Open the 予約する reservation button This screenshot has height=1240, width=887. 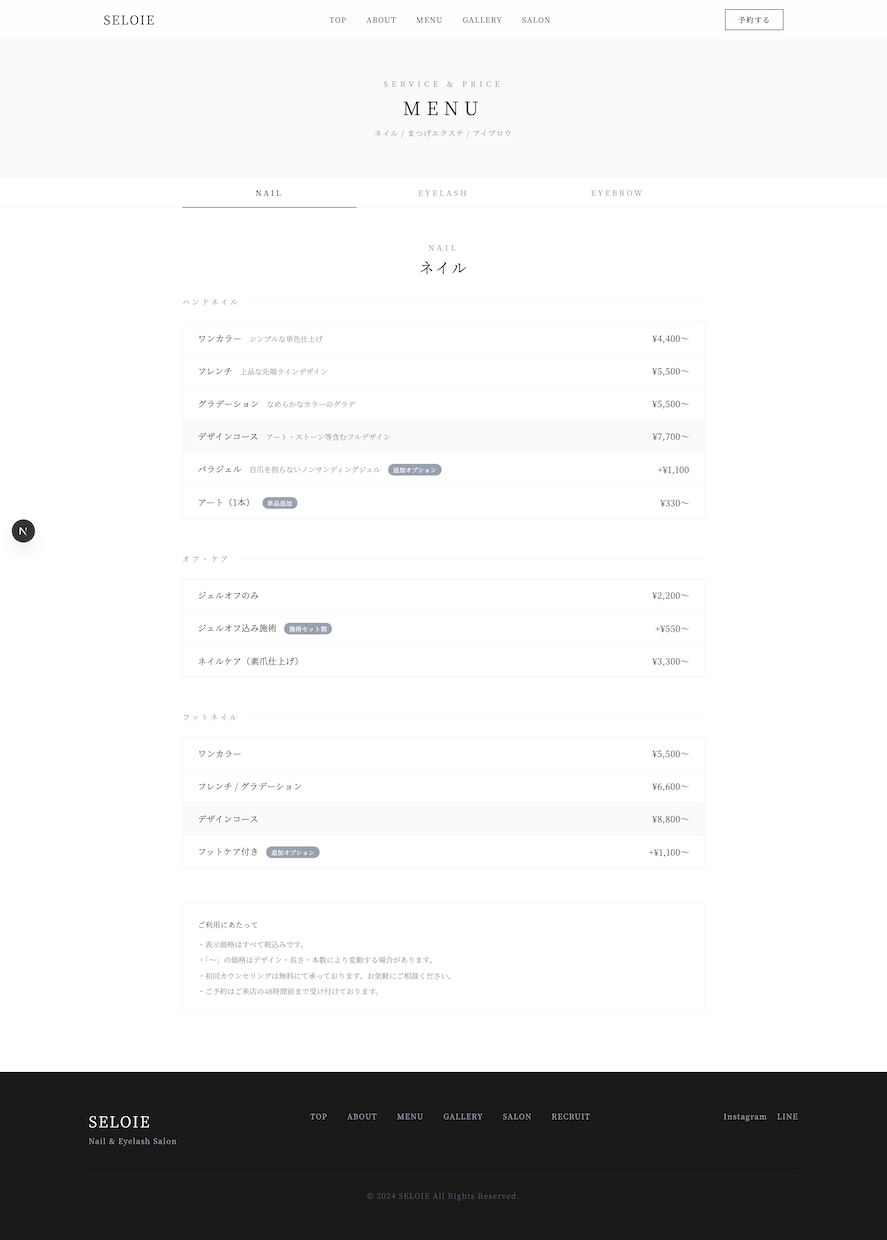click(x=754, y=20)
